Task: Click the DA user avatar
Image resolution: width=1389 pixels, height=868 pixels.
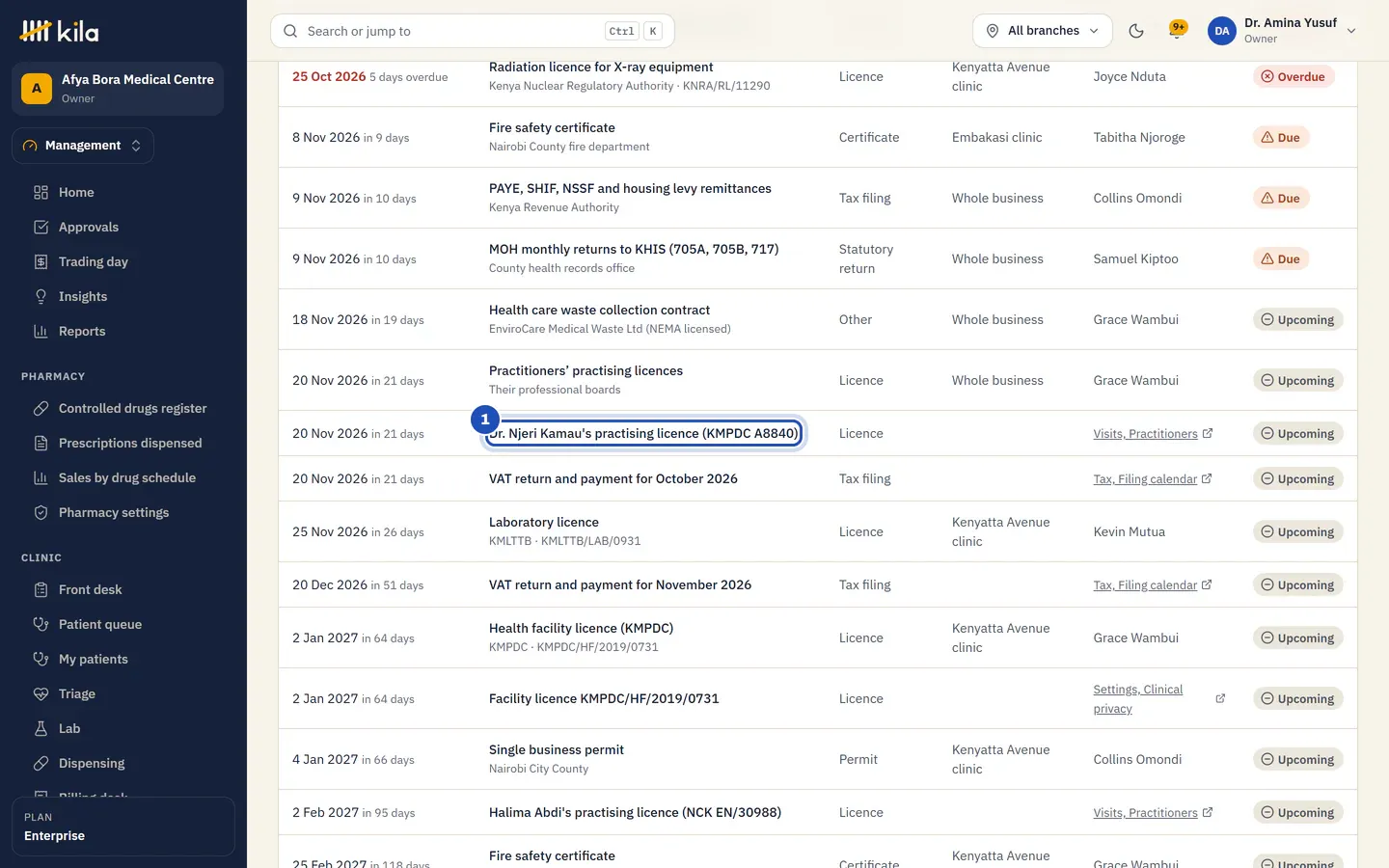Action: 1222,31
